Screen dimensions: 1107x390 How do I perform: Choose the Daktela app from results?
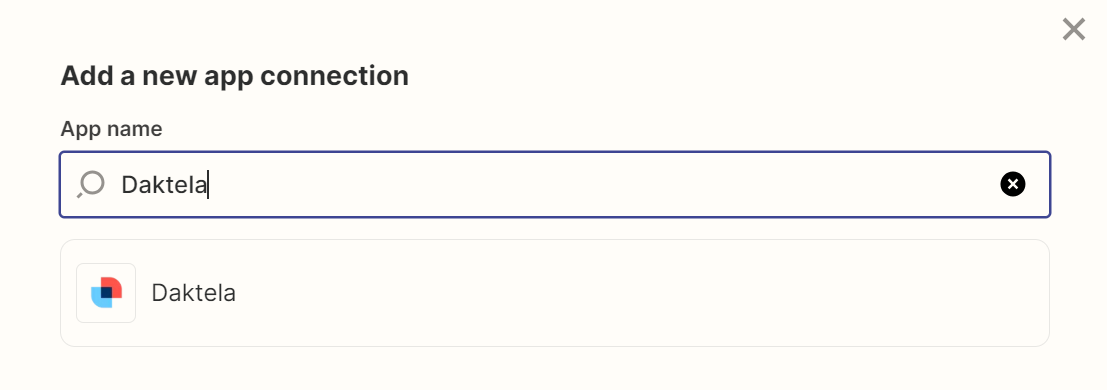[555, 292]
